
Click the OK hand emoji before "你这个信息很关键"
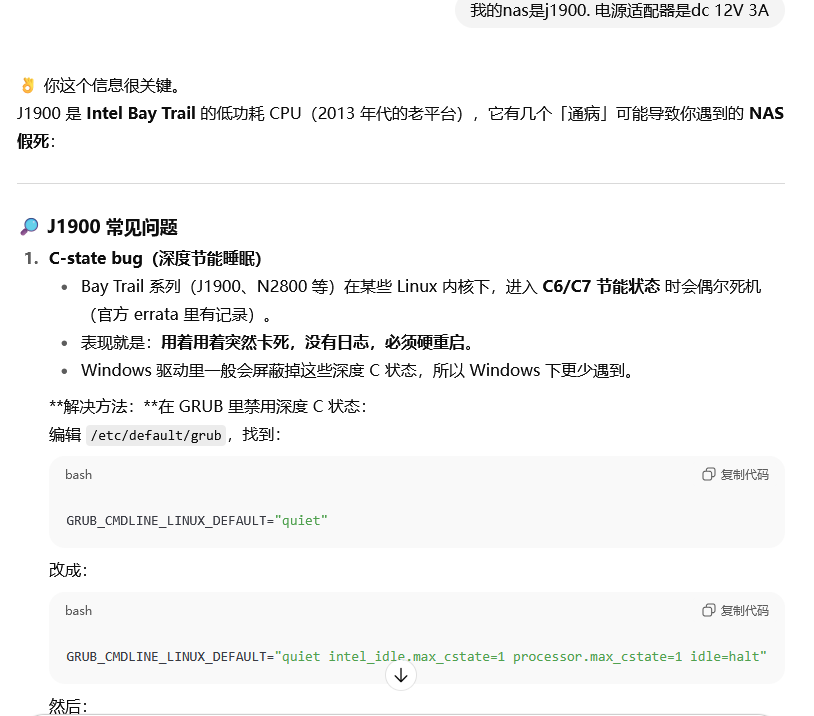point(28,85)
